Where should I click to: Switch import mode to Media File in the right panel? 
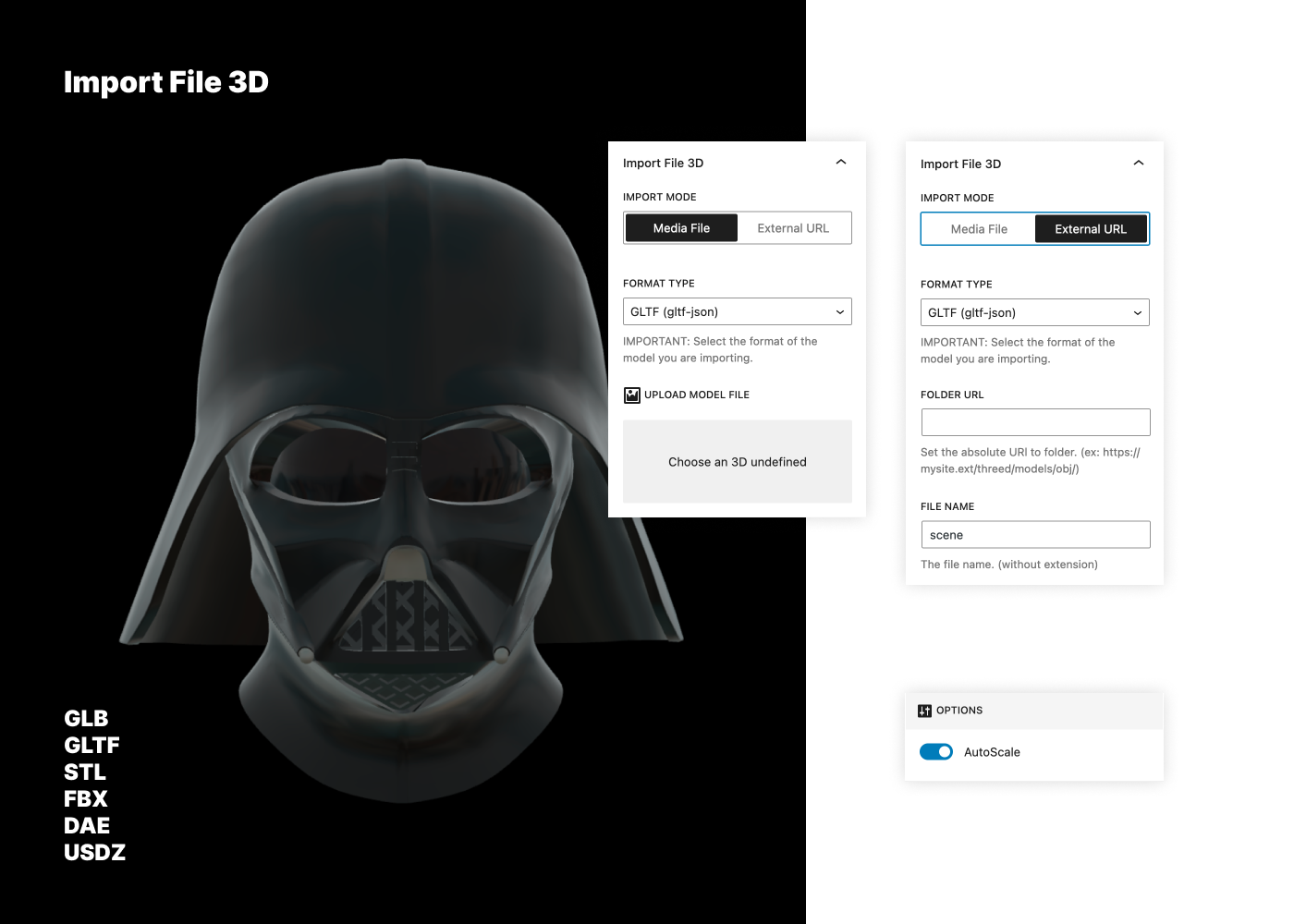pyautogui.click(x=980, y=228)
